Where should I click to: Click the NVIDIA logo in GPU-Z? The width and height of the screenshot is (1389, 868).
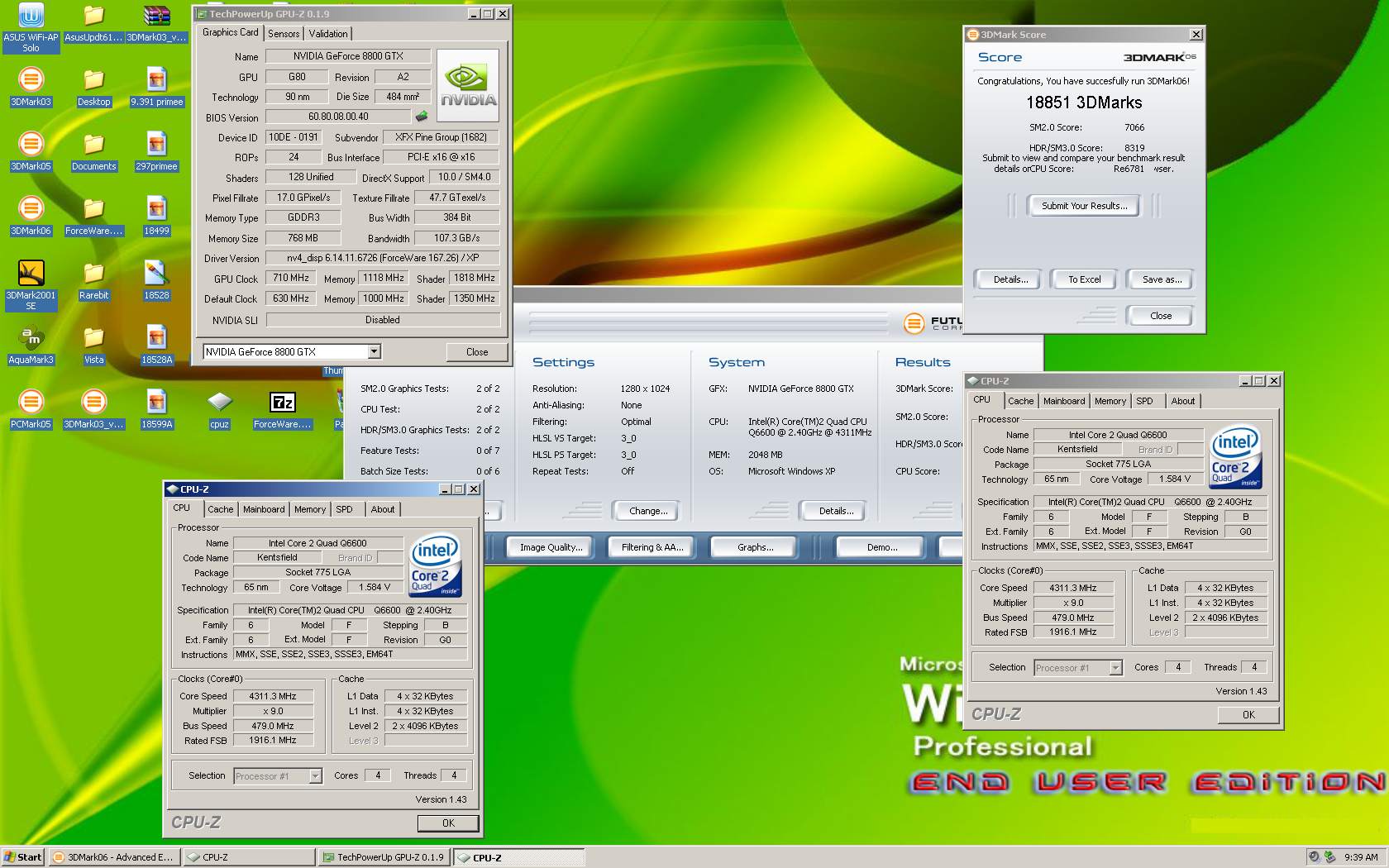468,86
